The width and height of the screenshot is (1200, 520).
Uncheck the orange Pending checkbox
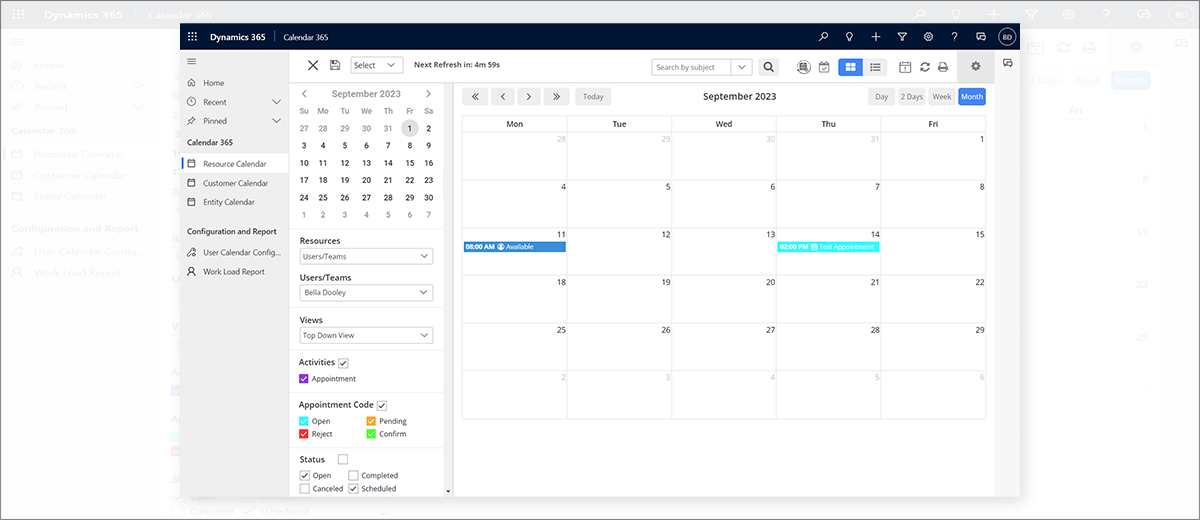point(371,421)
